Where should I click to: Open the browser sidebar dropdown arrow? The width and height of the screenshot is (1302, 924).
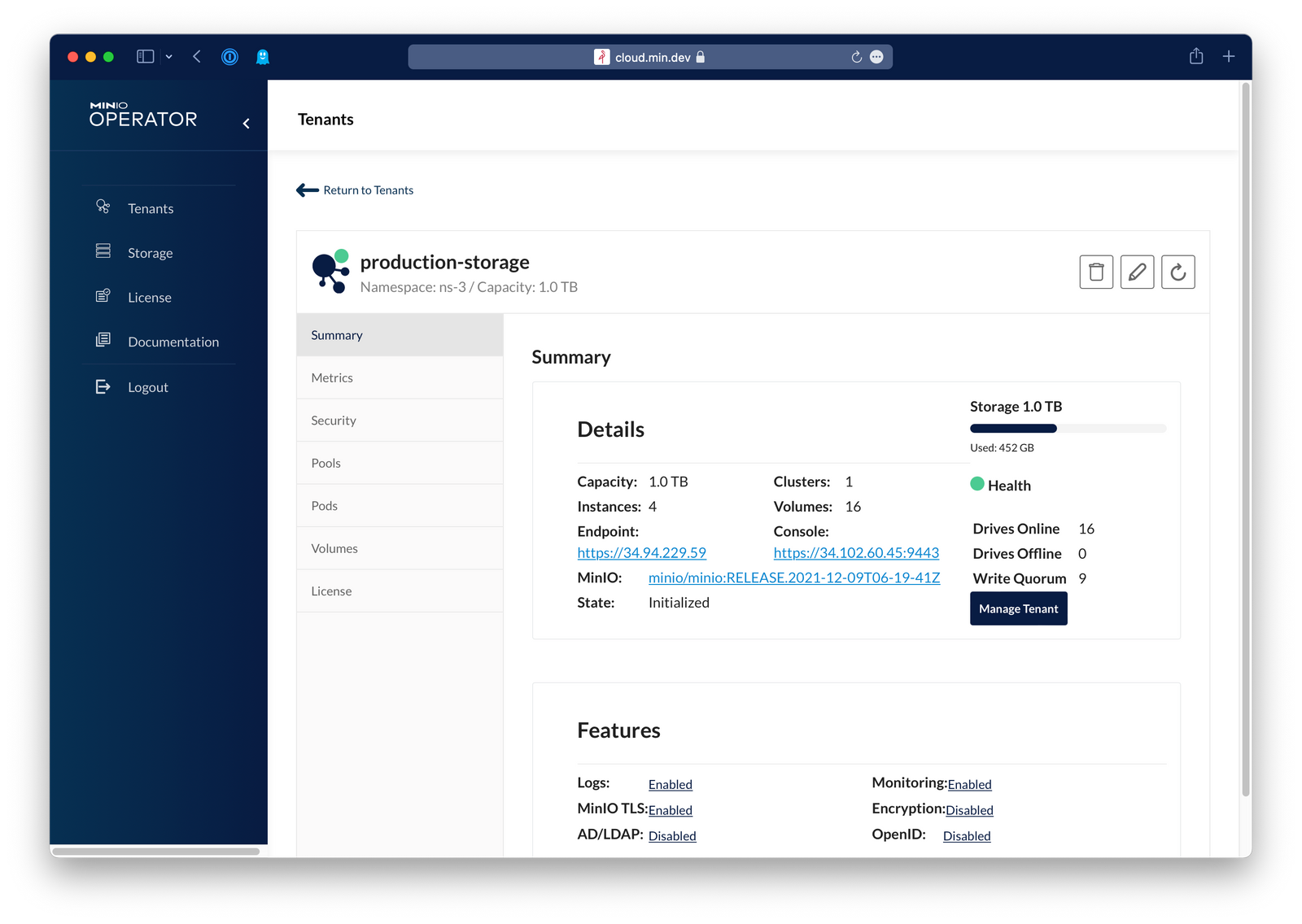click(168, 57)
